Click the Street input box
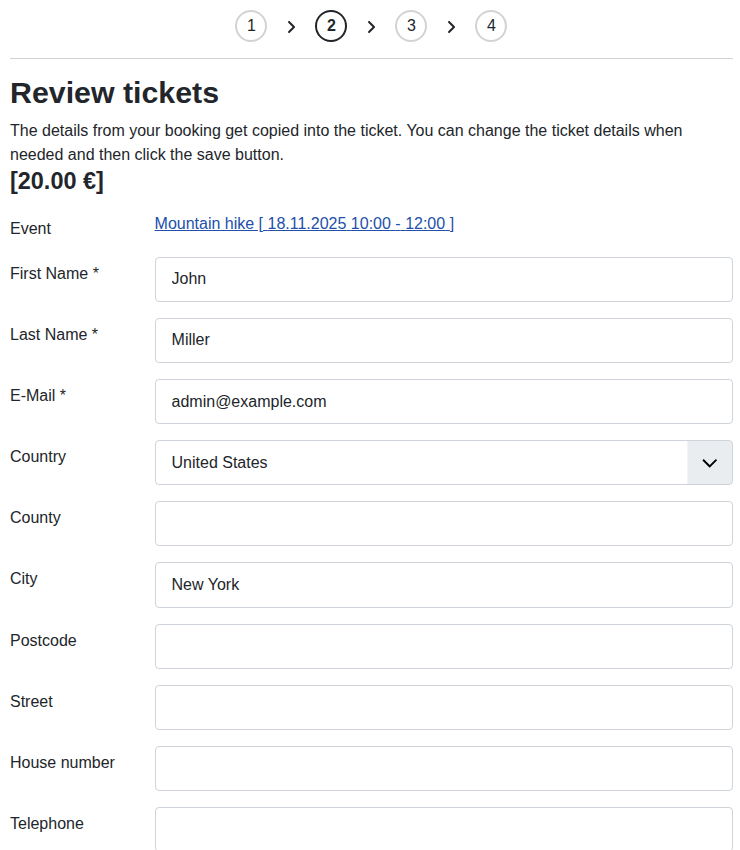 click(443, 707)
